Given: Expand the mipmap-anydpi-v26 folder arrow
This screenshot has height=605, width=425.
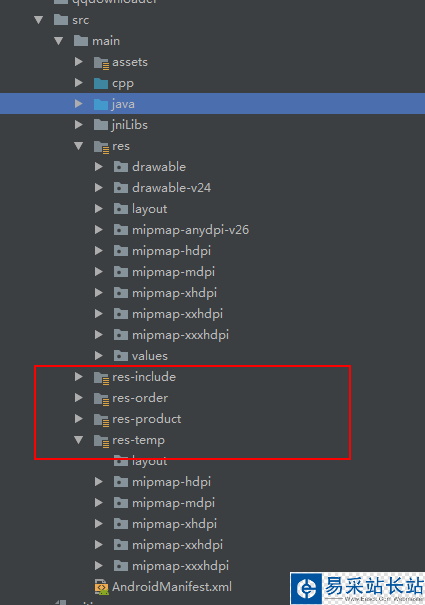Looking at the screenshot, I should [x=99, y=230].
